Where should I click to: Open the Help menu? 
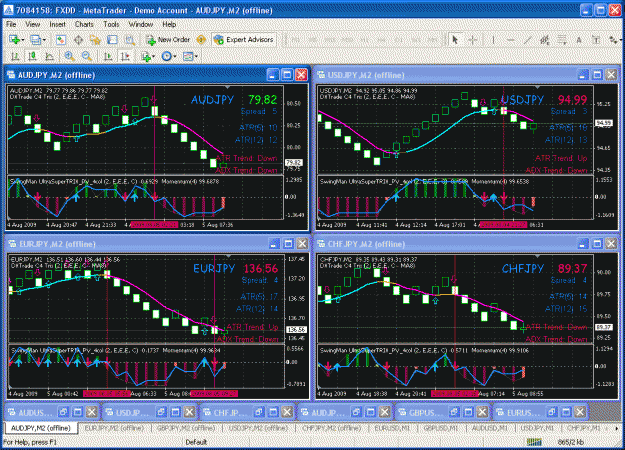coord(169,24)
